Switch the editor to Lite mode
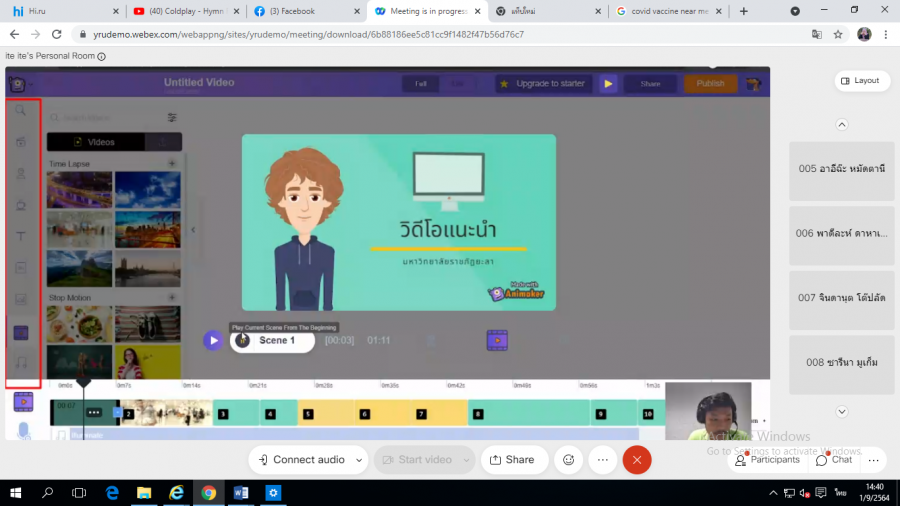 click(x=456, y=84)
